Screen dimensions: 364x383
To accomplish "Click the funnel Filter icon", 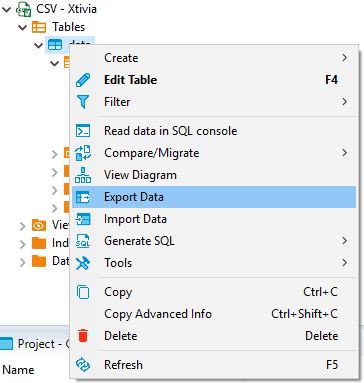I will click(x=83, y=102).
